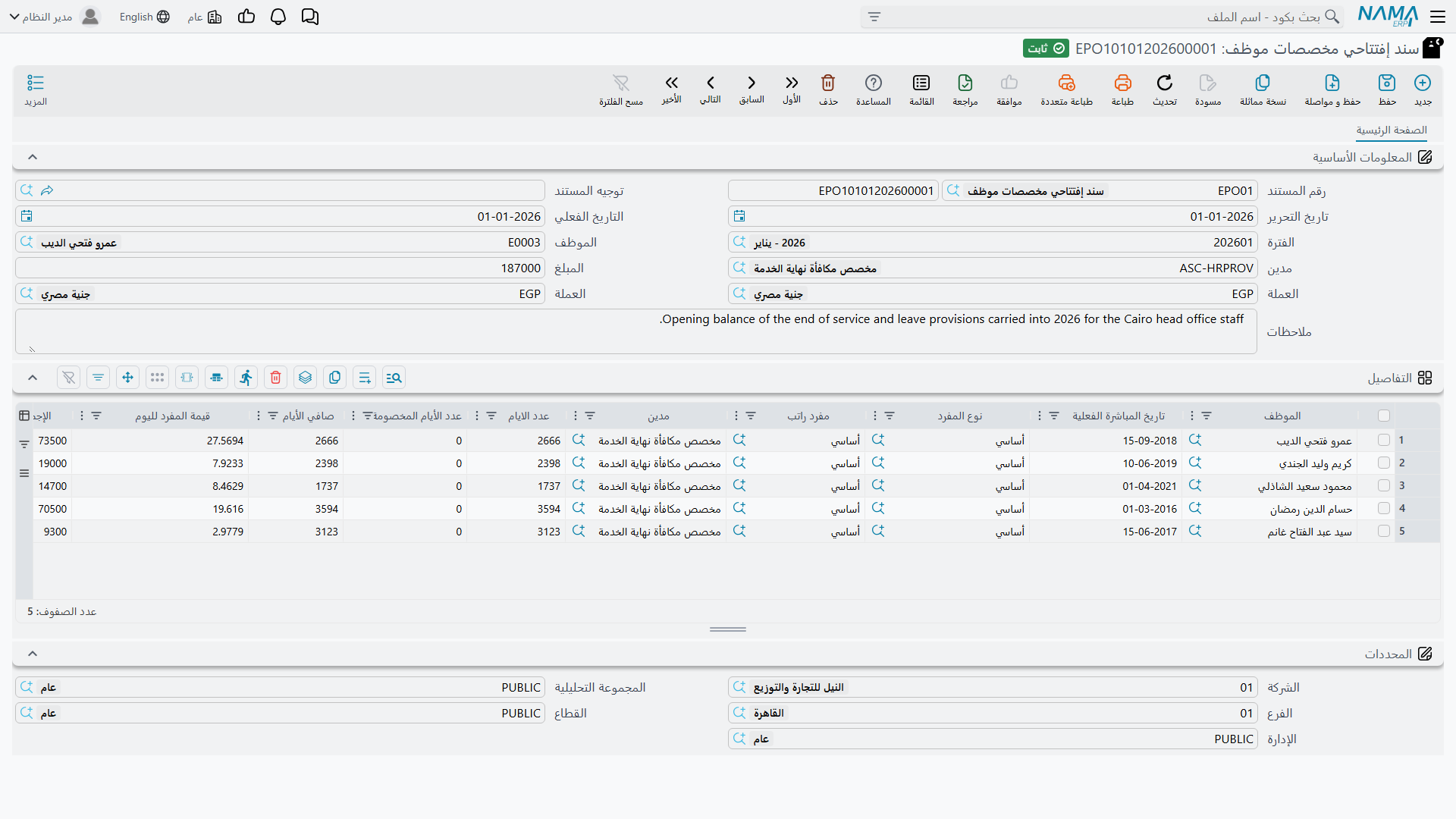Click the search by code or name field
This screenshot has width=1456, height=819.
pos(1103,17)
